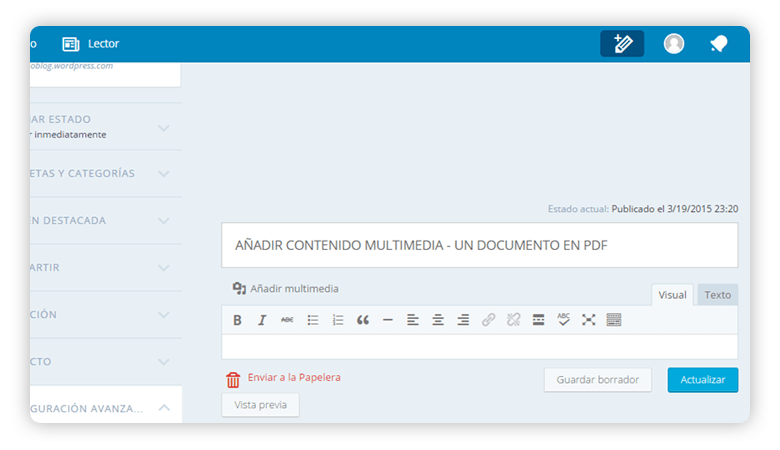
Task: Insert Read More tag
Action: pyautogui.click(x=538, y=320)
